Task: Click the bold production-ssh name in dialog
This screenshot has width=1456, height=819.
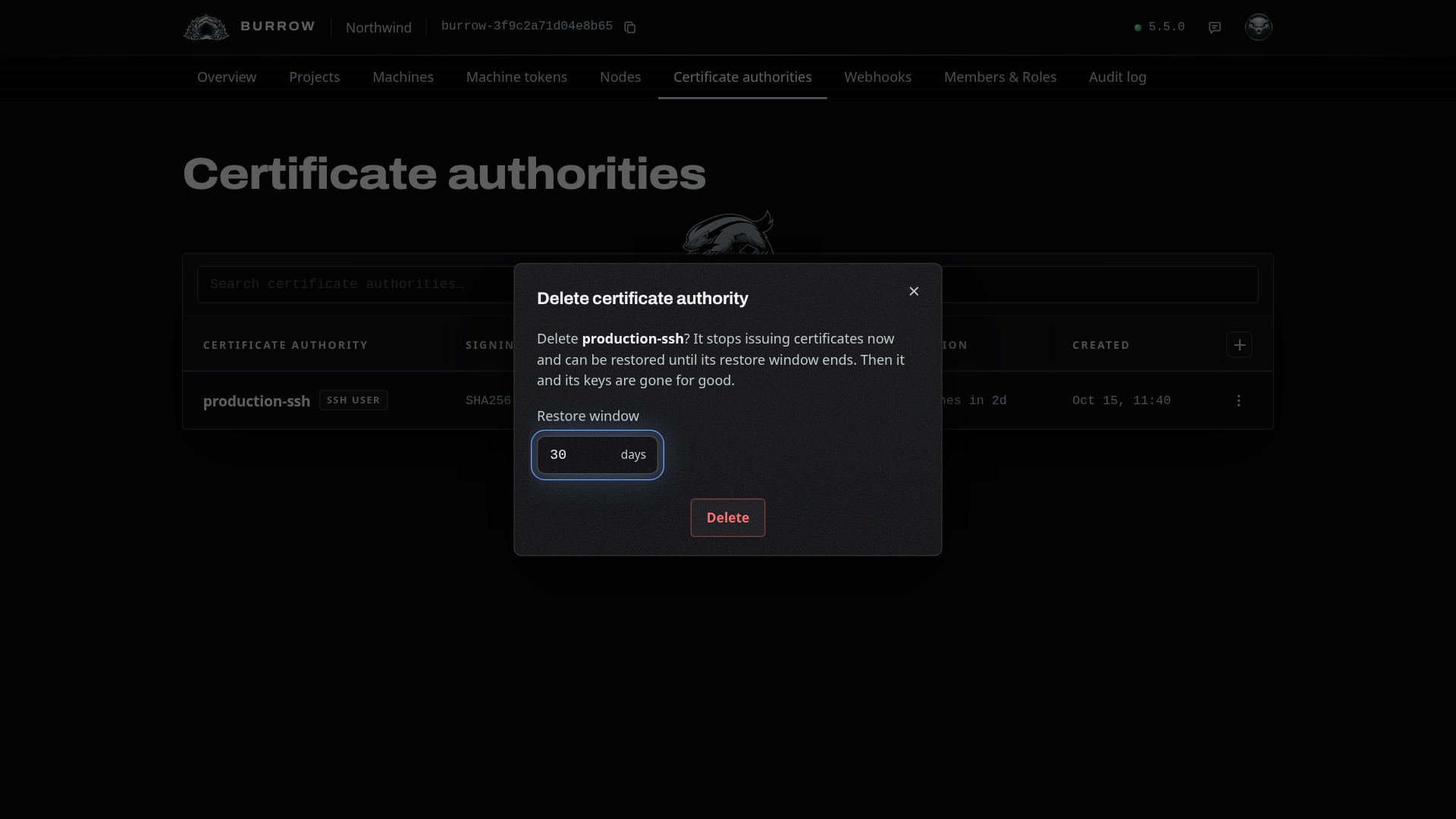Action: point(632,339)
